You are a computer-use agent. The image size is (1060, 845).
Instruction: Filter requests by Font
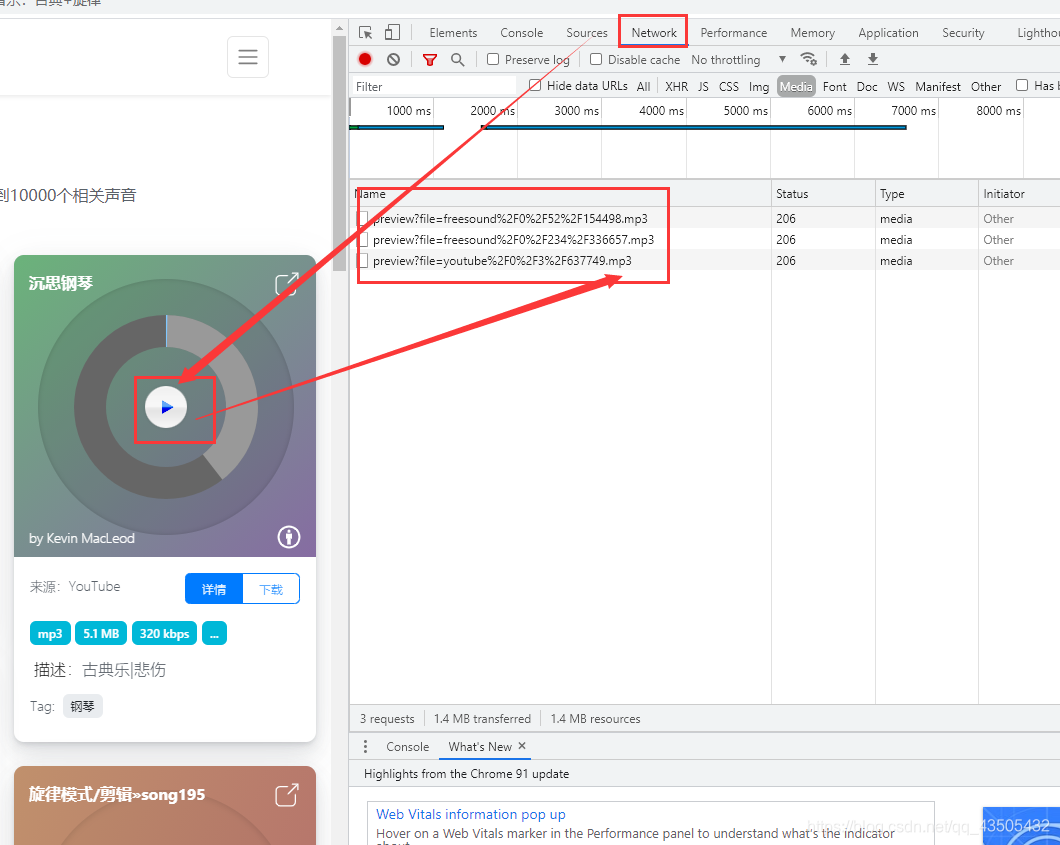click(x=834, y=87)
